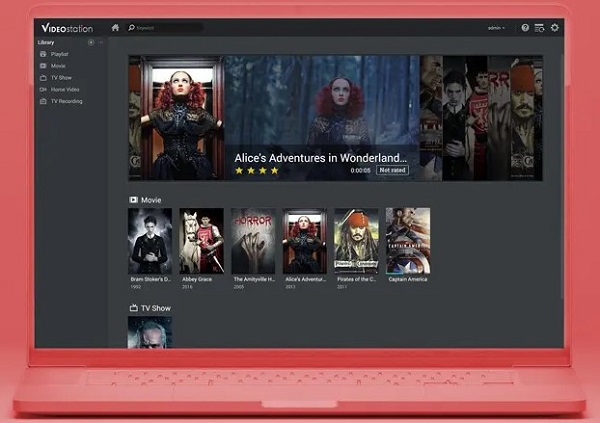Go to the Home icon
600x423 pixels.
[115, 27]
